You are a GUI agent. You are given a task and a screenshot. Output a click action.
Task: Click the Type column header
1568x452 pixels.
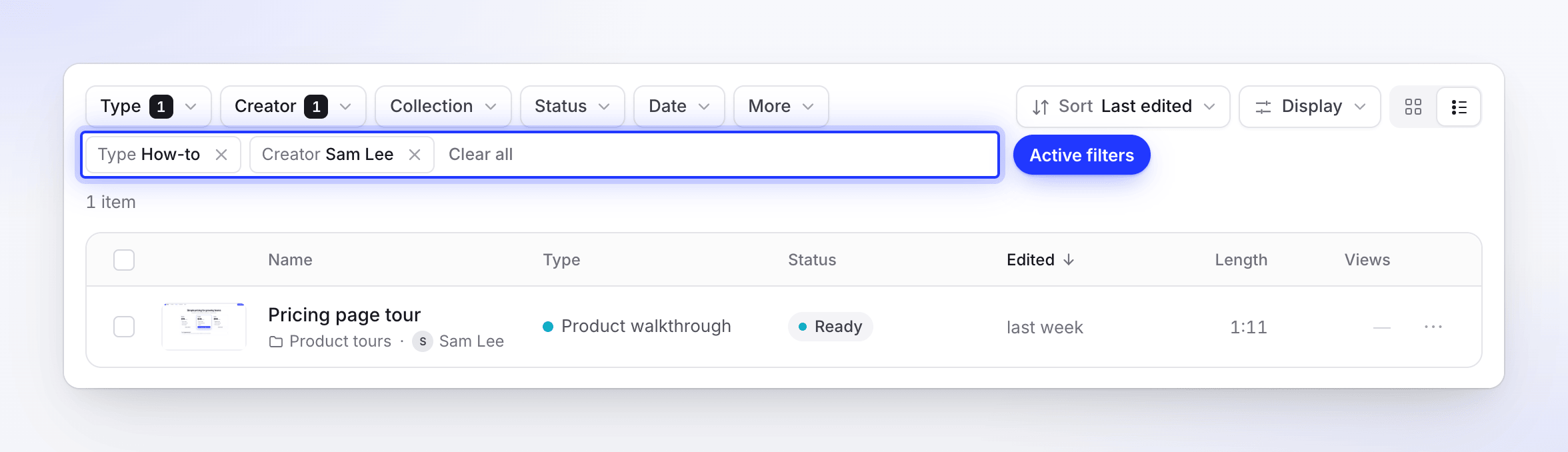tap(561, 260)
